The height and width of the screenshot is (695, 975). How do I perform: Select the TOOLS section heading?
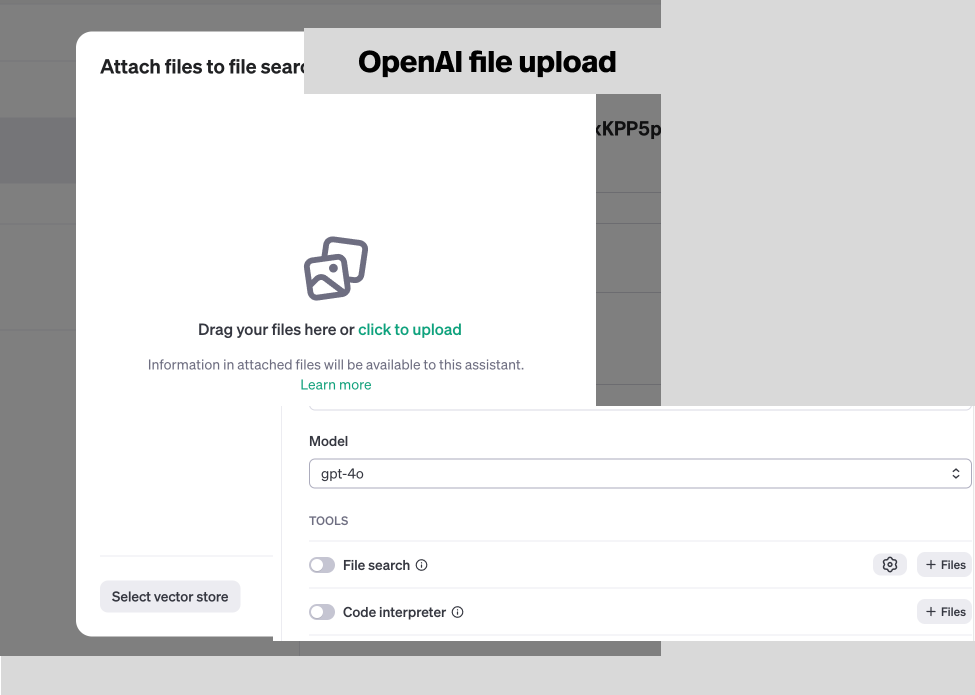click(x=328, y=520)
